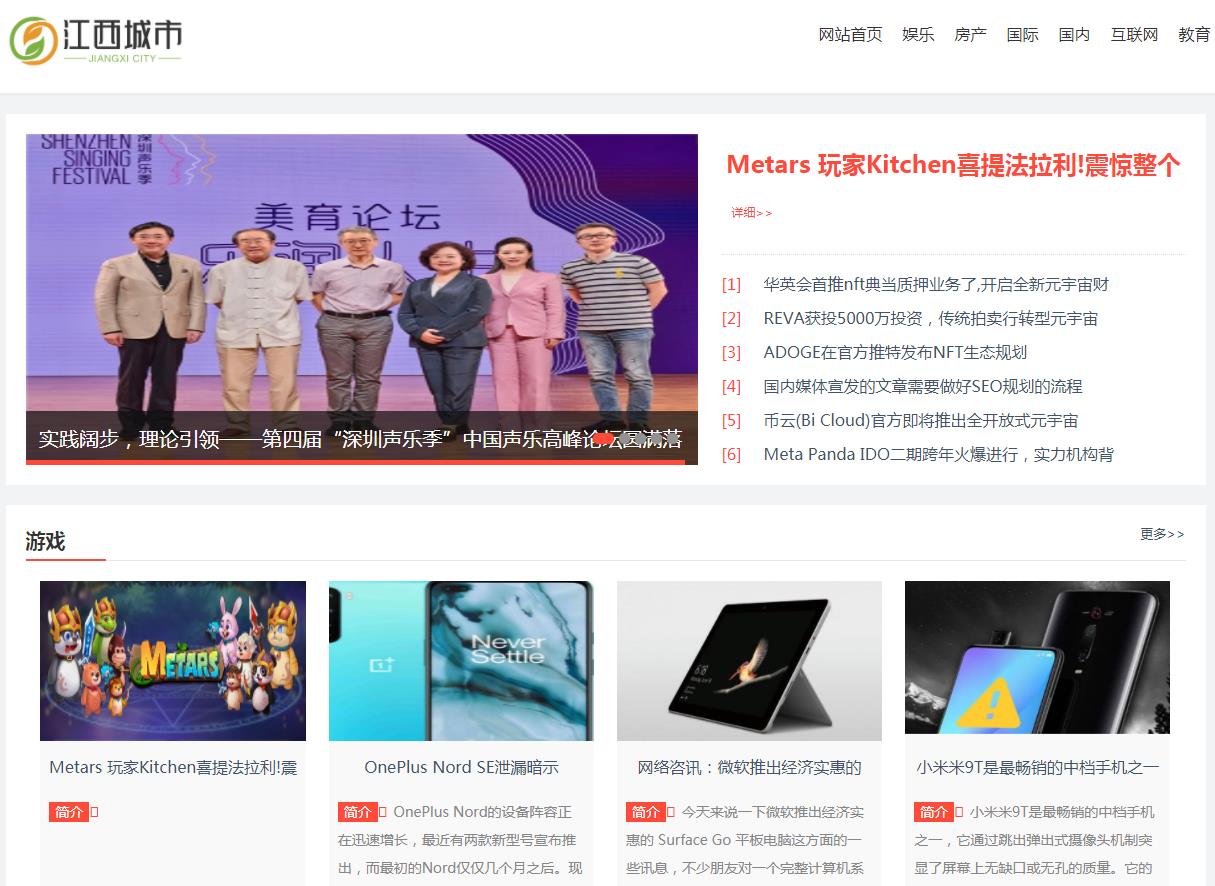The width and height of the screenshot is (1215, 886).
Task: Click the carousel caption 实践阔步，理论引领
Action: click(x=360, y=439)
